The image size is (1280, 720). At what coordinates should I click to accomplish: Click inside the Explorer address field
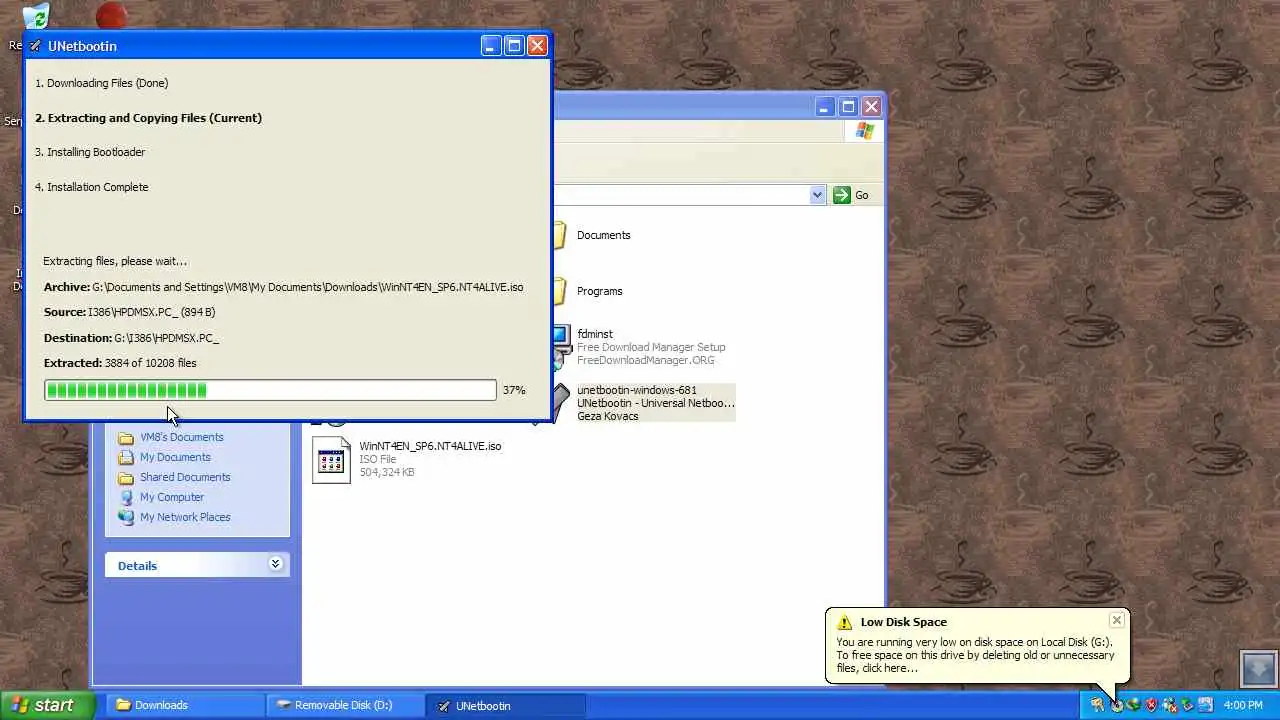[680, 195]
